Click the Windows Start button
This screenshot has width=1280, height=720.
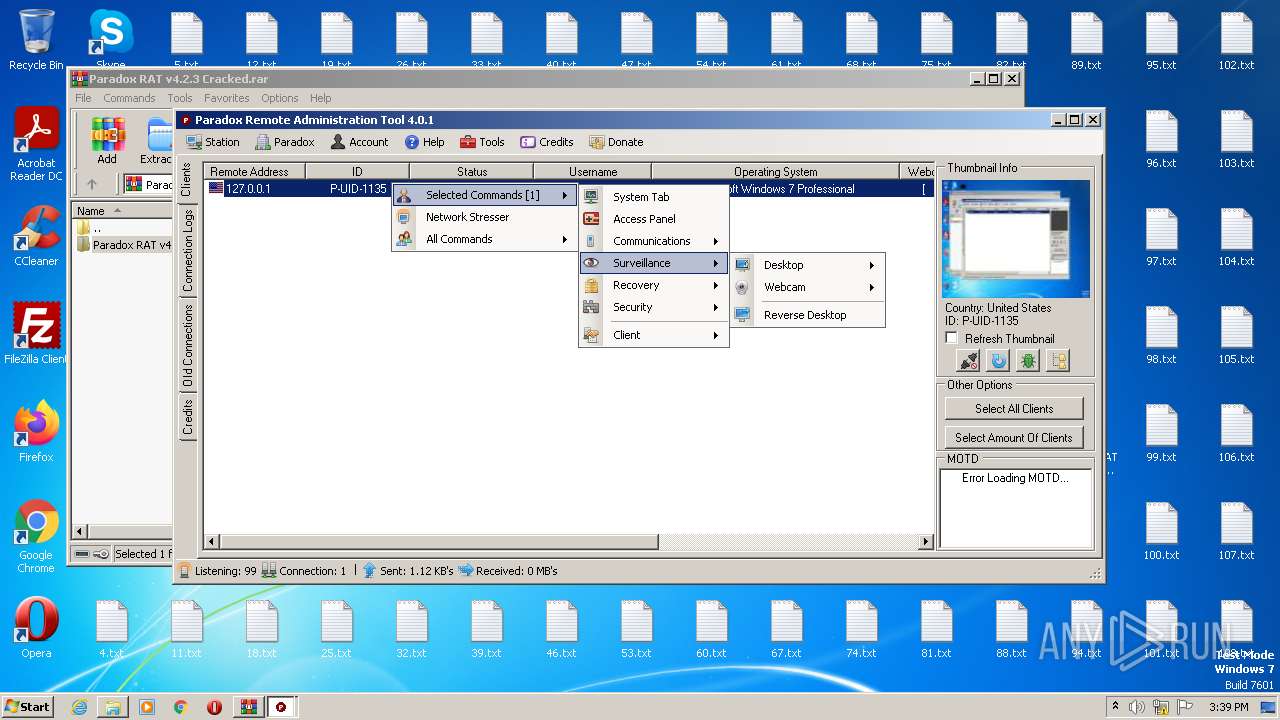[x=28, y=706]
